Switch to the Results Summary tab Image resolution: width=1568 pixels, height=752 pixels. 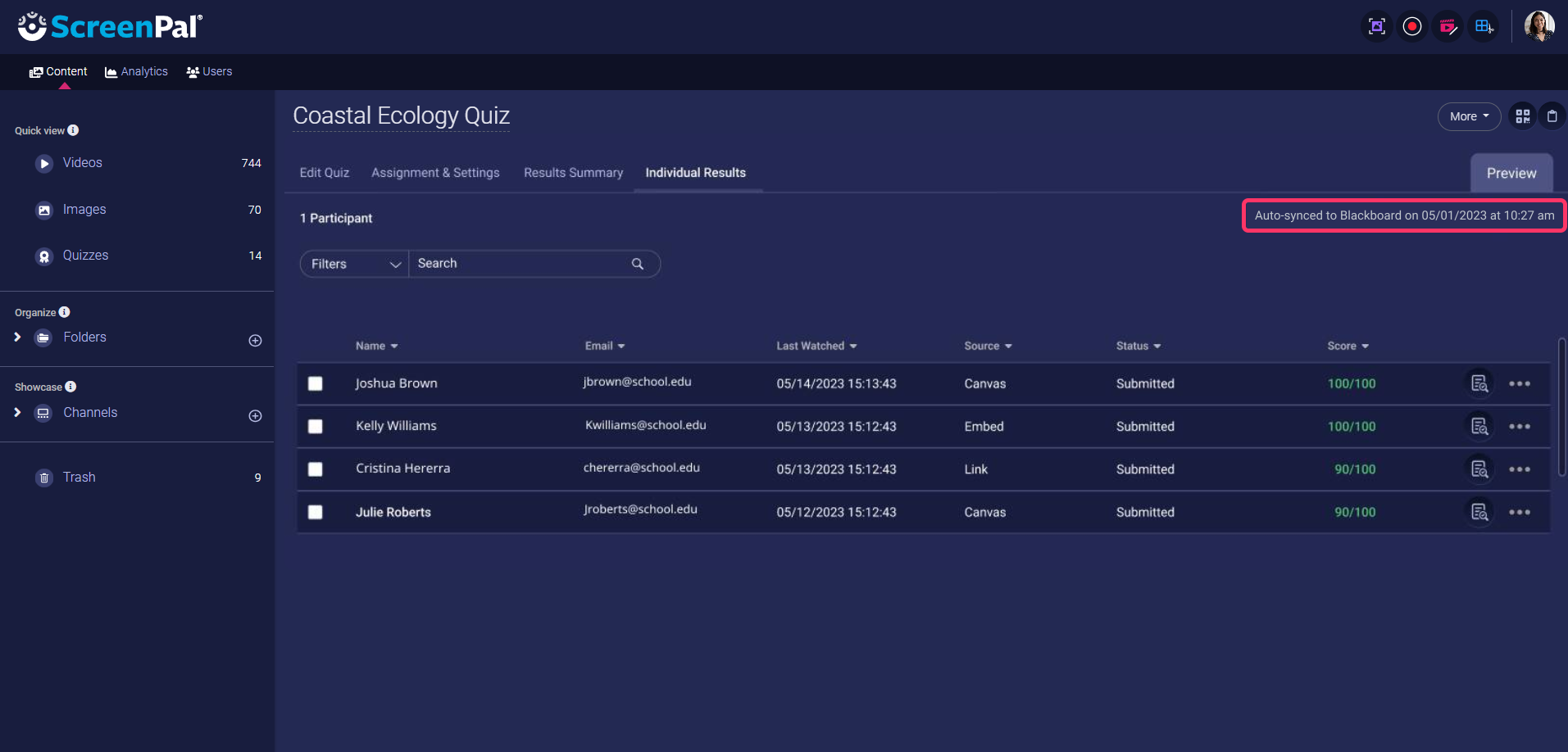(573, 173)
